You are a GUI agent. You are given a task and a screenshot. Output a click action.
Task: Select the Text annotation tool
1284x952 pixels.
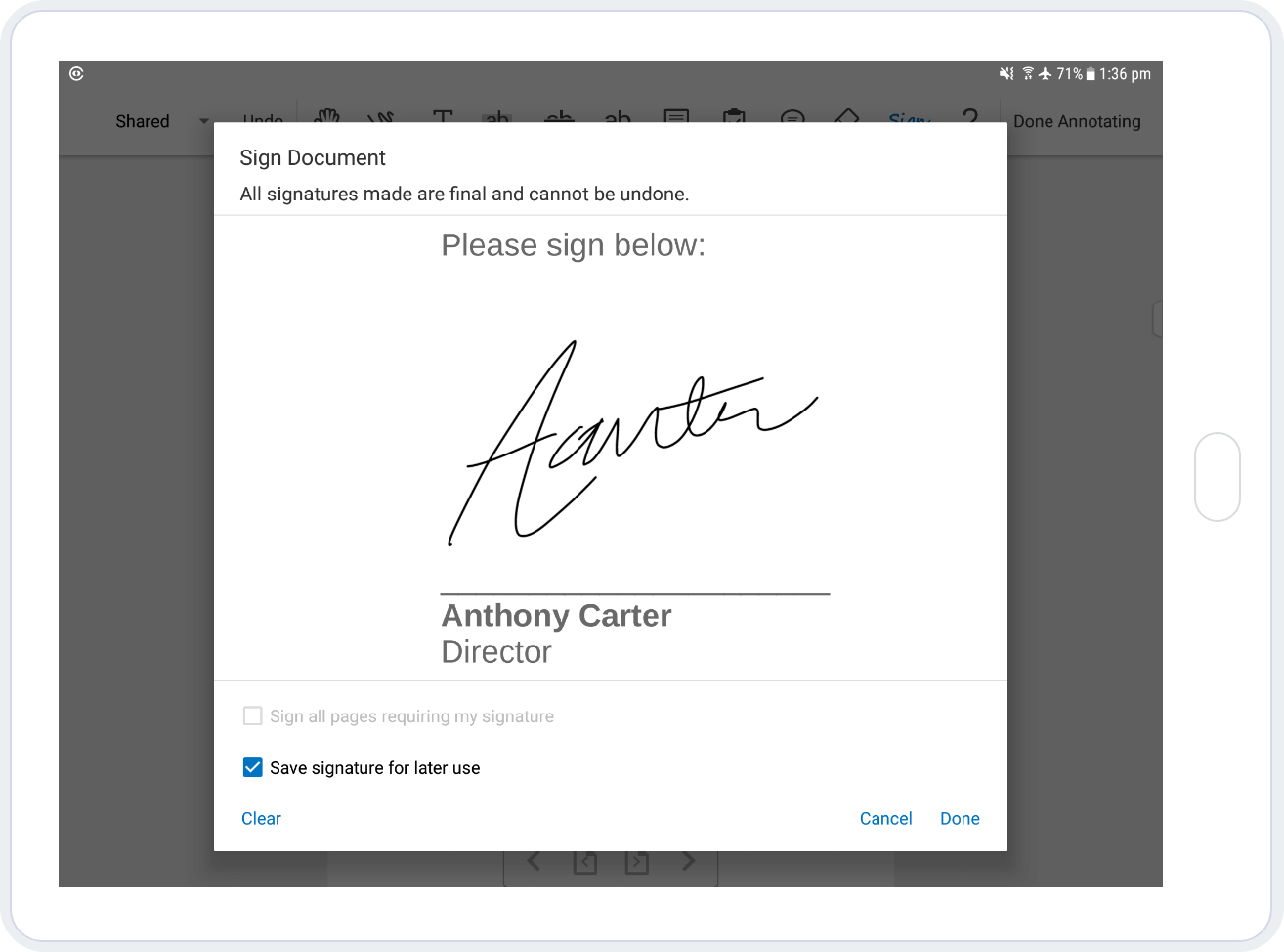443,117
